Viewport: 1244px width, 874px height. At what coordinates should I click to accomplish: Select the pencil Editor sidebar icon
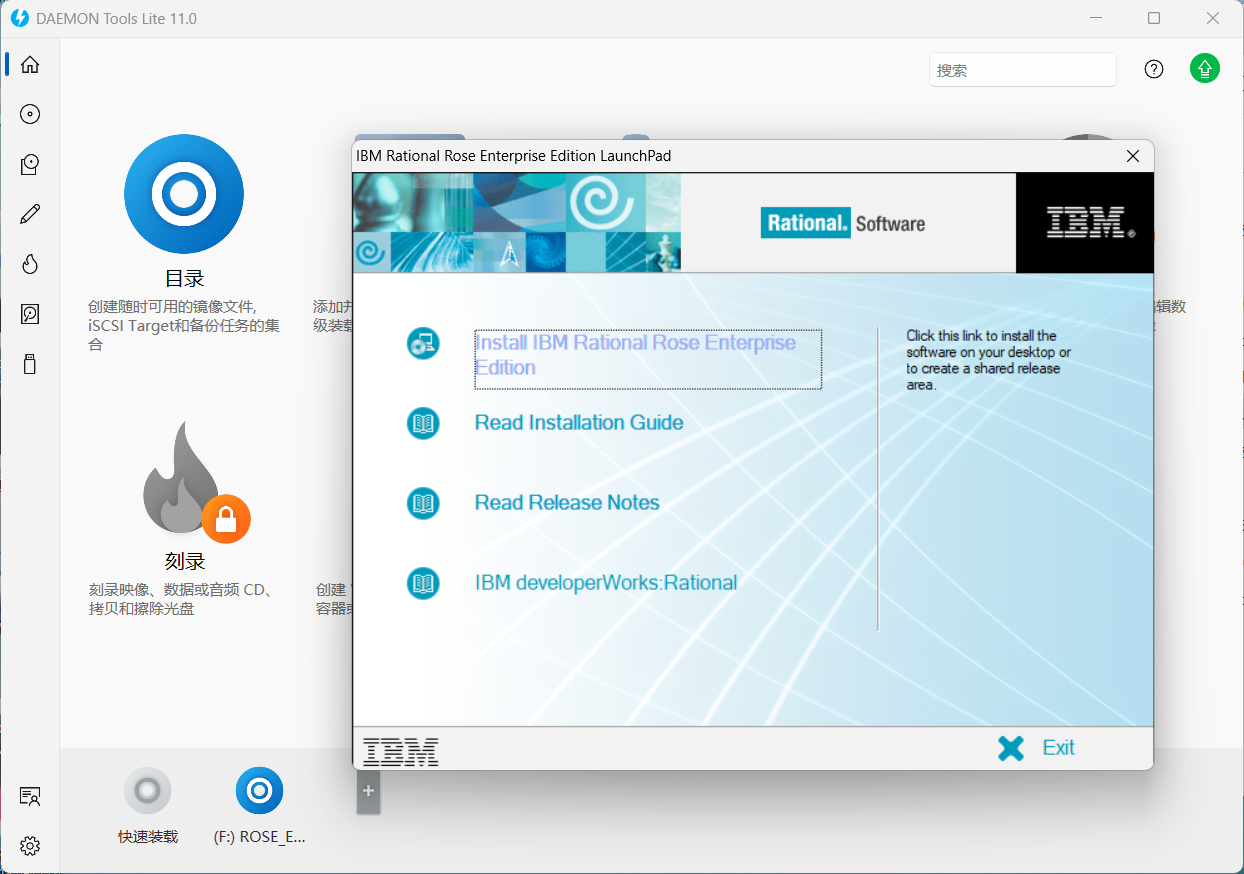30,213
